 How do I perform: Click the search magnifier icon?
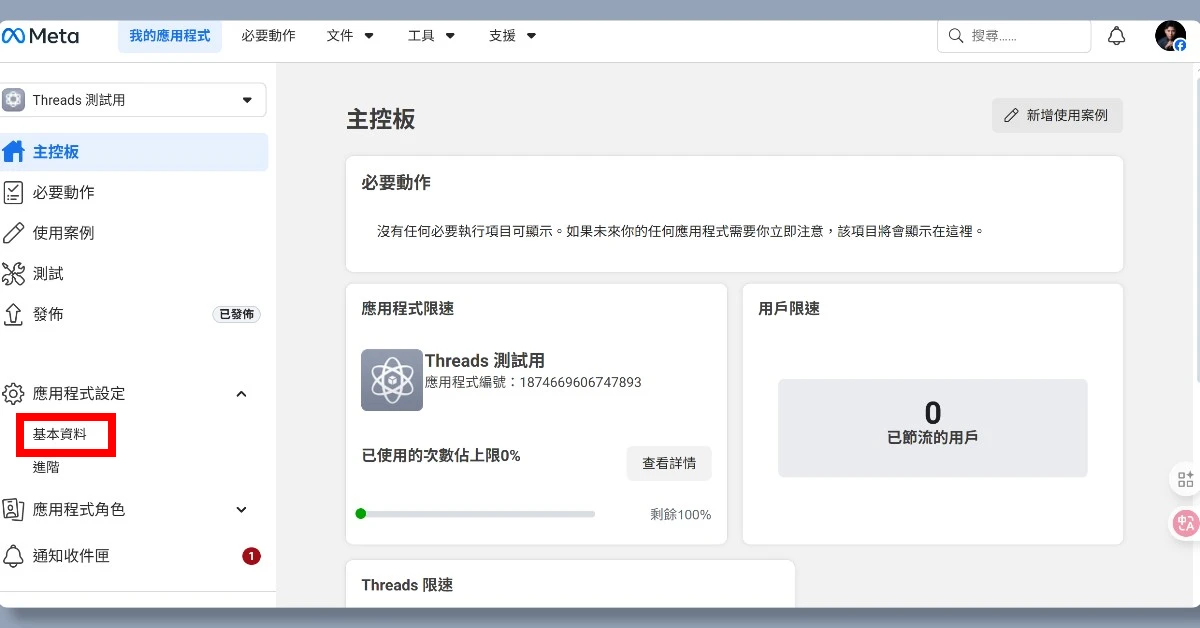pos(957,36)
